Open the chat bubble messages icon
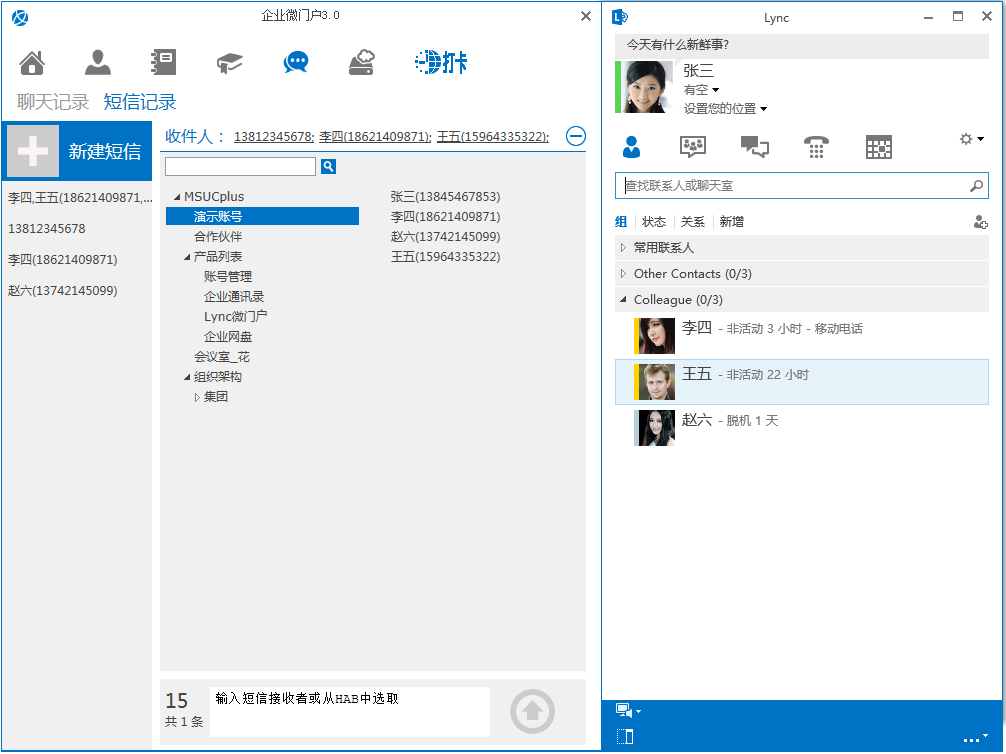The image size is (1006, 754). pyautogui.click(x=296, y=63)
